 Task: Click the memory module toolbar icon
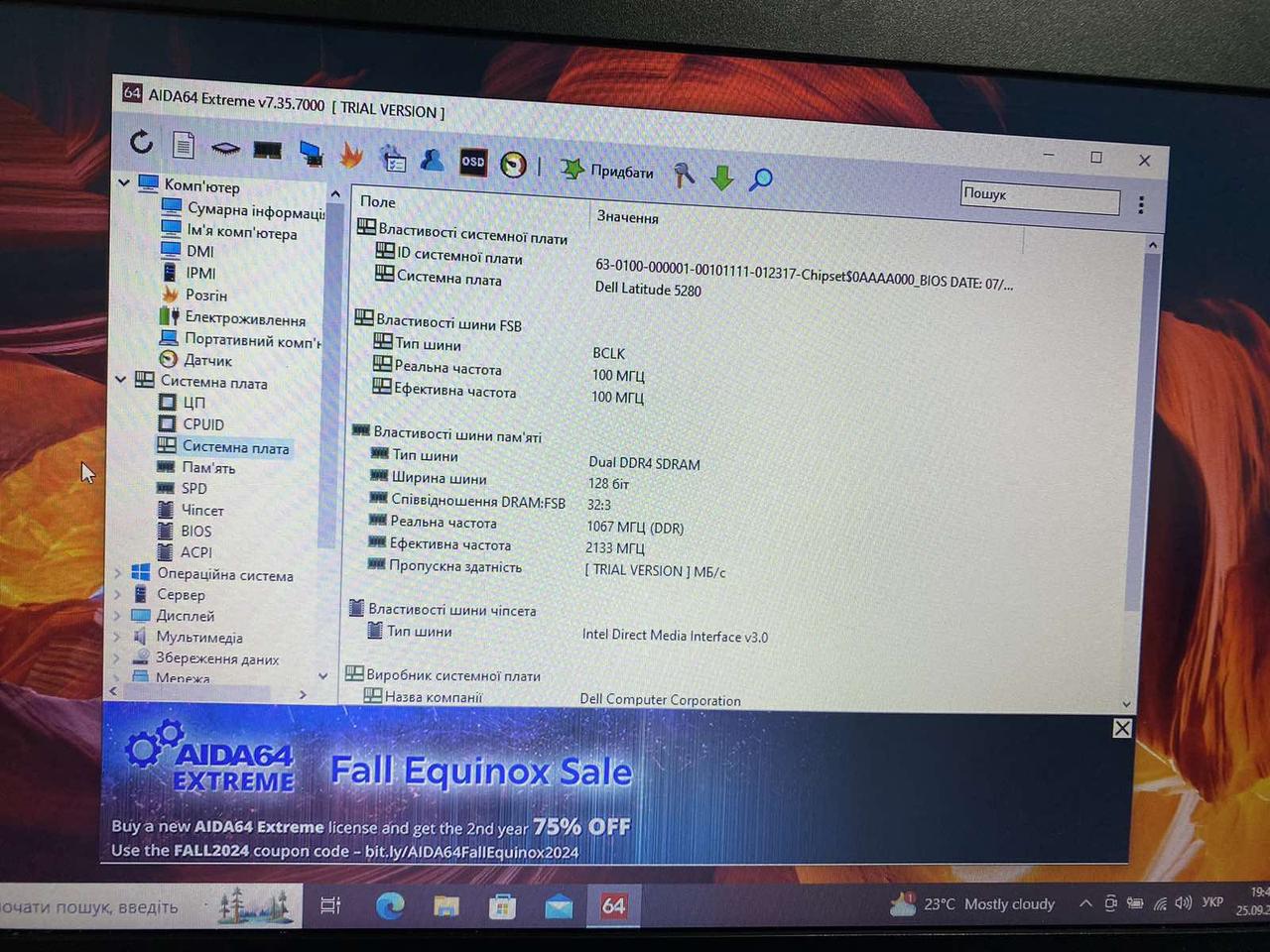point(268,151)
